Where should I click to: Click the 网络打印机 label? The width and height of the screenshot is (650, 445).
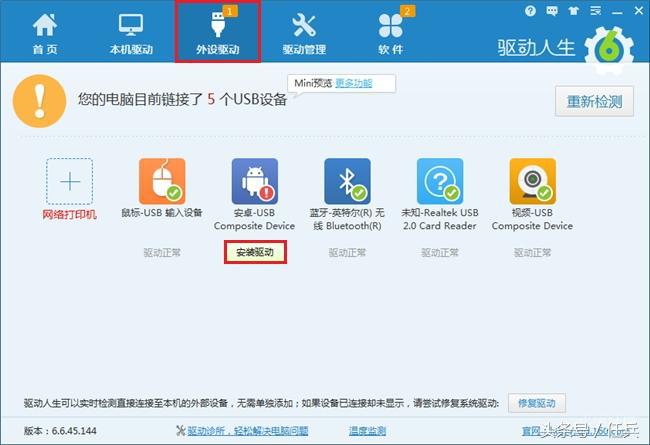pyautogui.click(x=69, y=214)
